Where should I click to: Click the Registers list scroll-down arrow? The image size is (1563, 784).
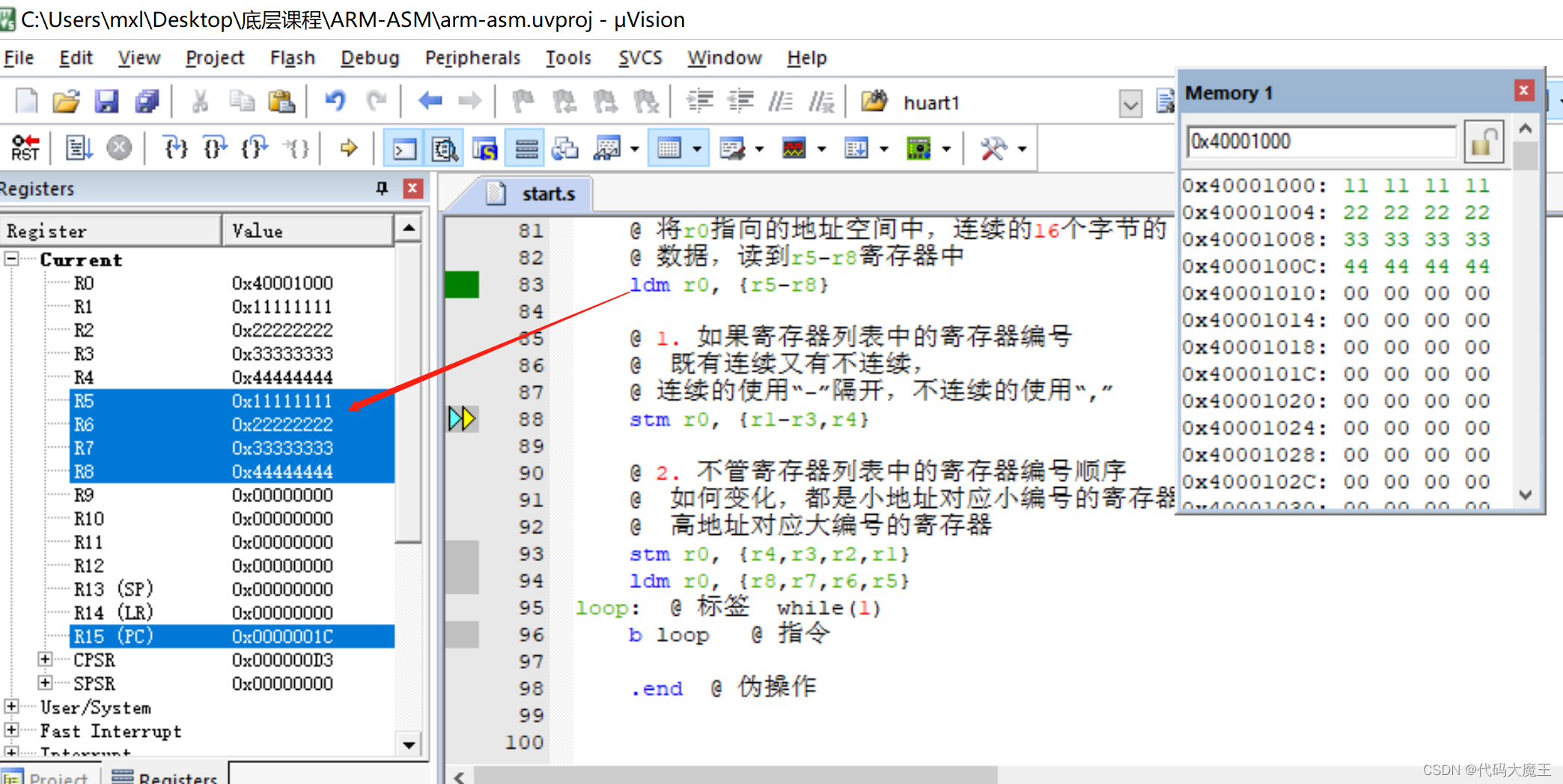tap(409, 744)
